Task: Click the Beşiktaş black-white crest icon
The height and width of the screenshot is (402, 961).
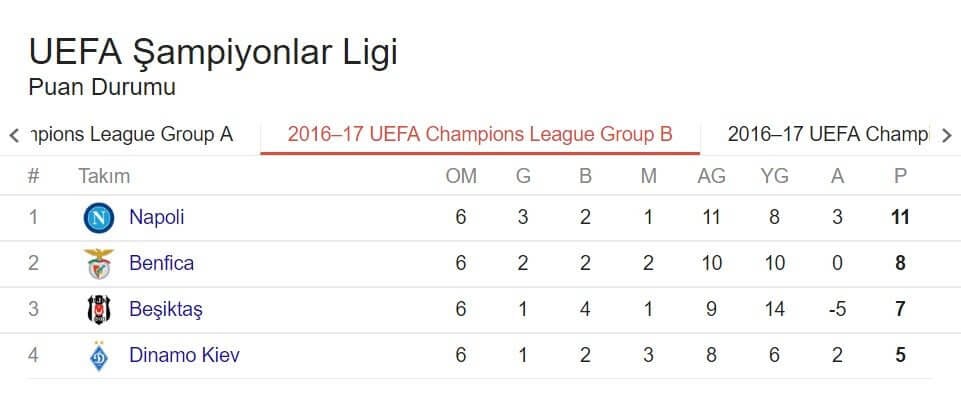Action: click(99, 309)
